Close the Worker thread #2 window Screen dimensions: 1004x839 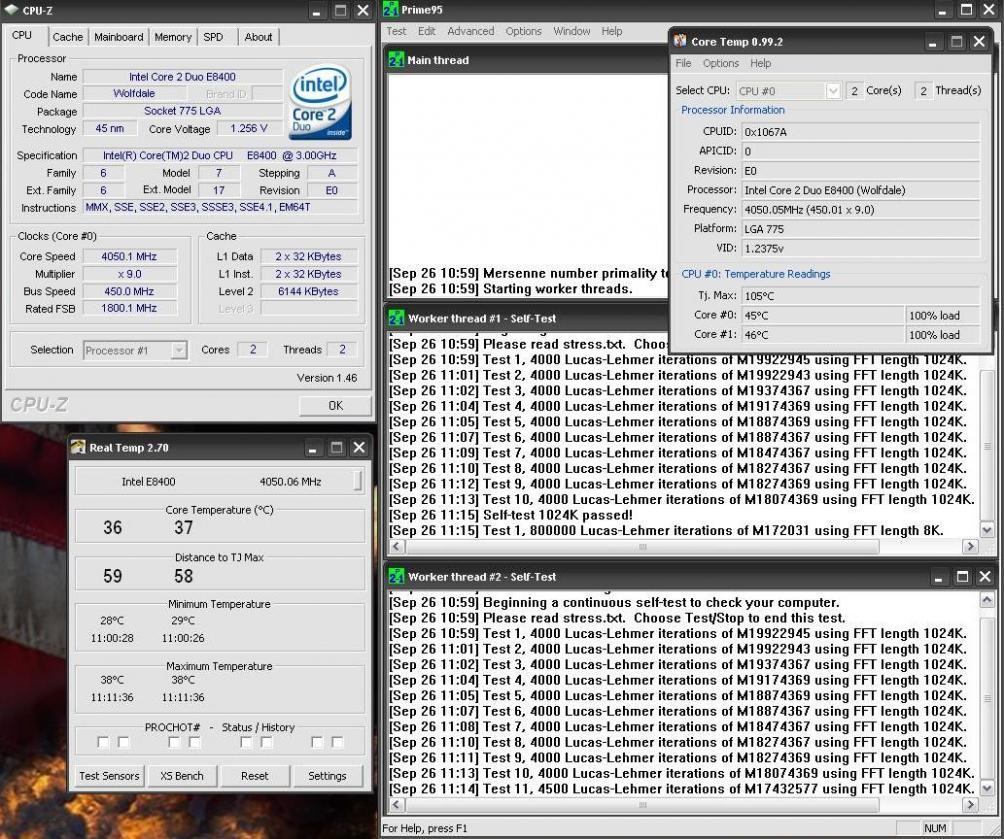[x=985, y=576]
